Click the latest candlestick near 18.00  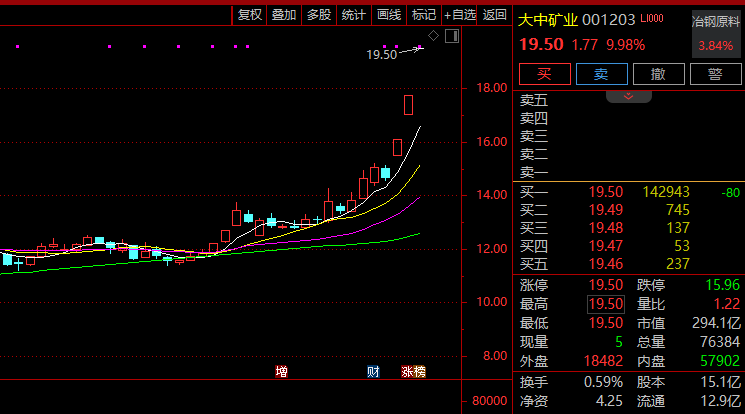click(x=408, y=105)
